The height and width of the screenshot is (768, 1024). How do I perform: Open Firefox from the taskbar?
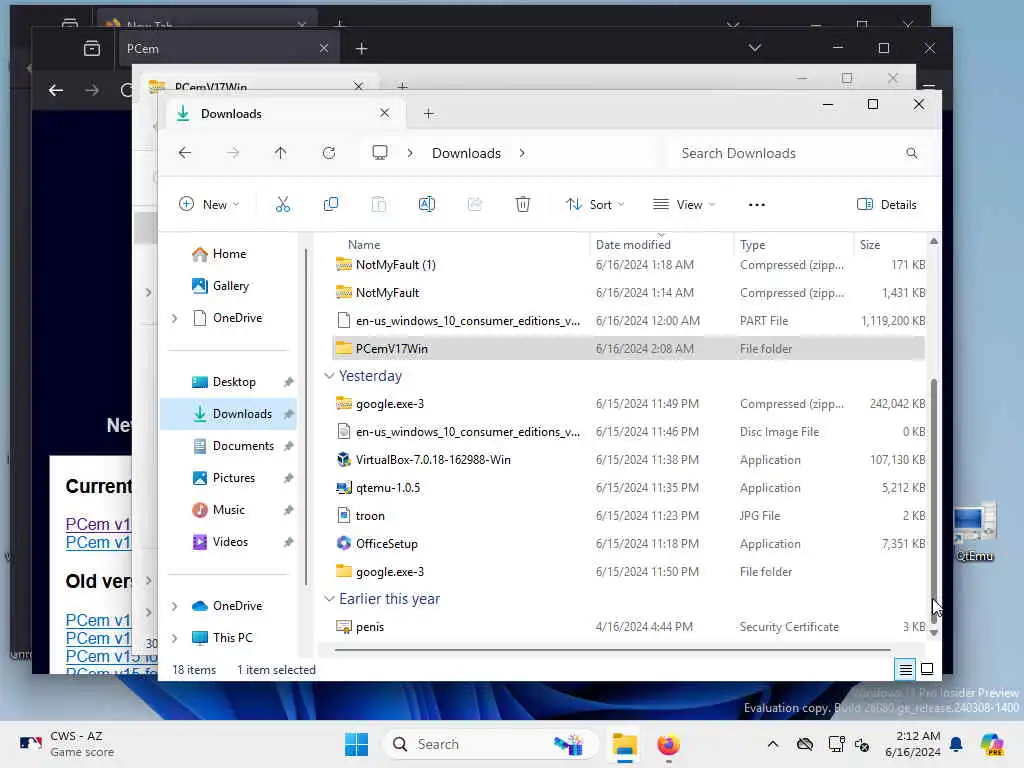coord(668,744)
